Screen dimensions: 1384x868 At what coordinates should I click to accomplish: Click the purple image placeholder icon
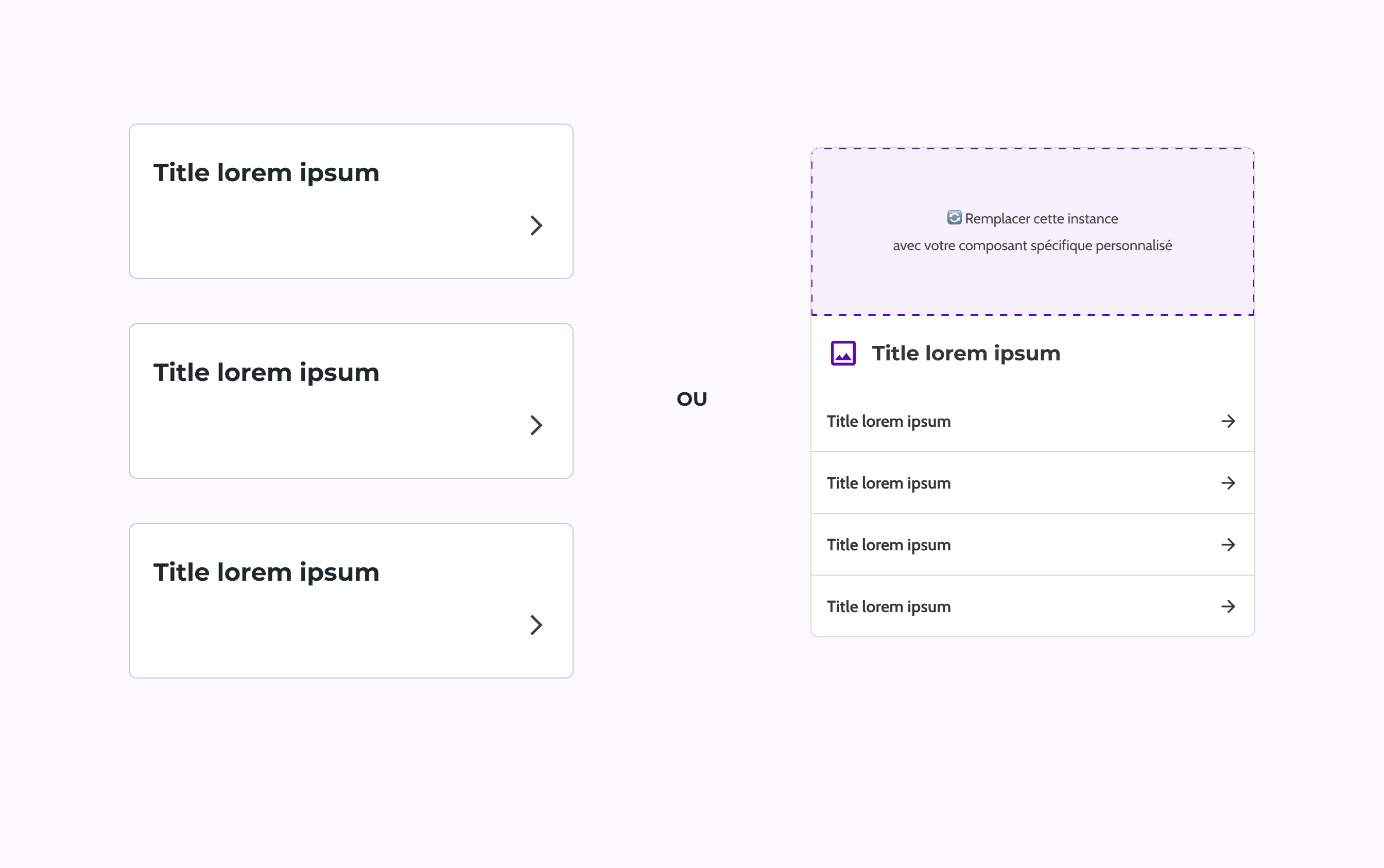pos(843,353)
